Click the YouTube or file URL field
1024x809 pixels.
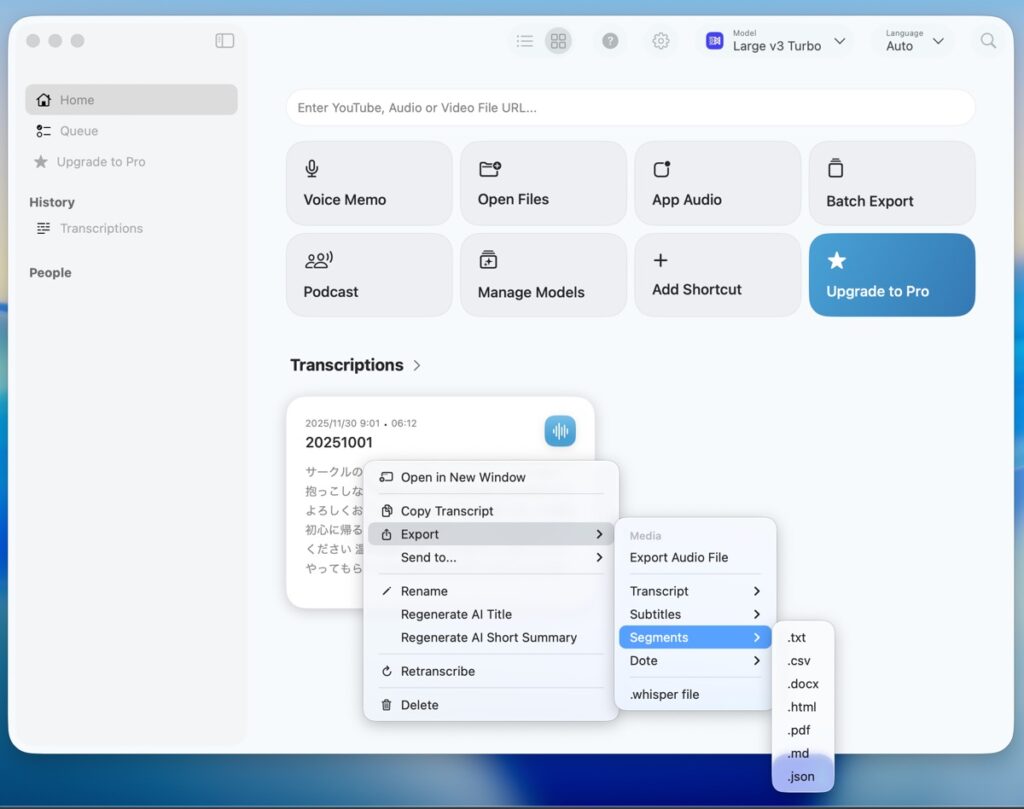(x=630, y=108)
